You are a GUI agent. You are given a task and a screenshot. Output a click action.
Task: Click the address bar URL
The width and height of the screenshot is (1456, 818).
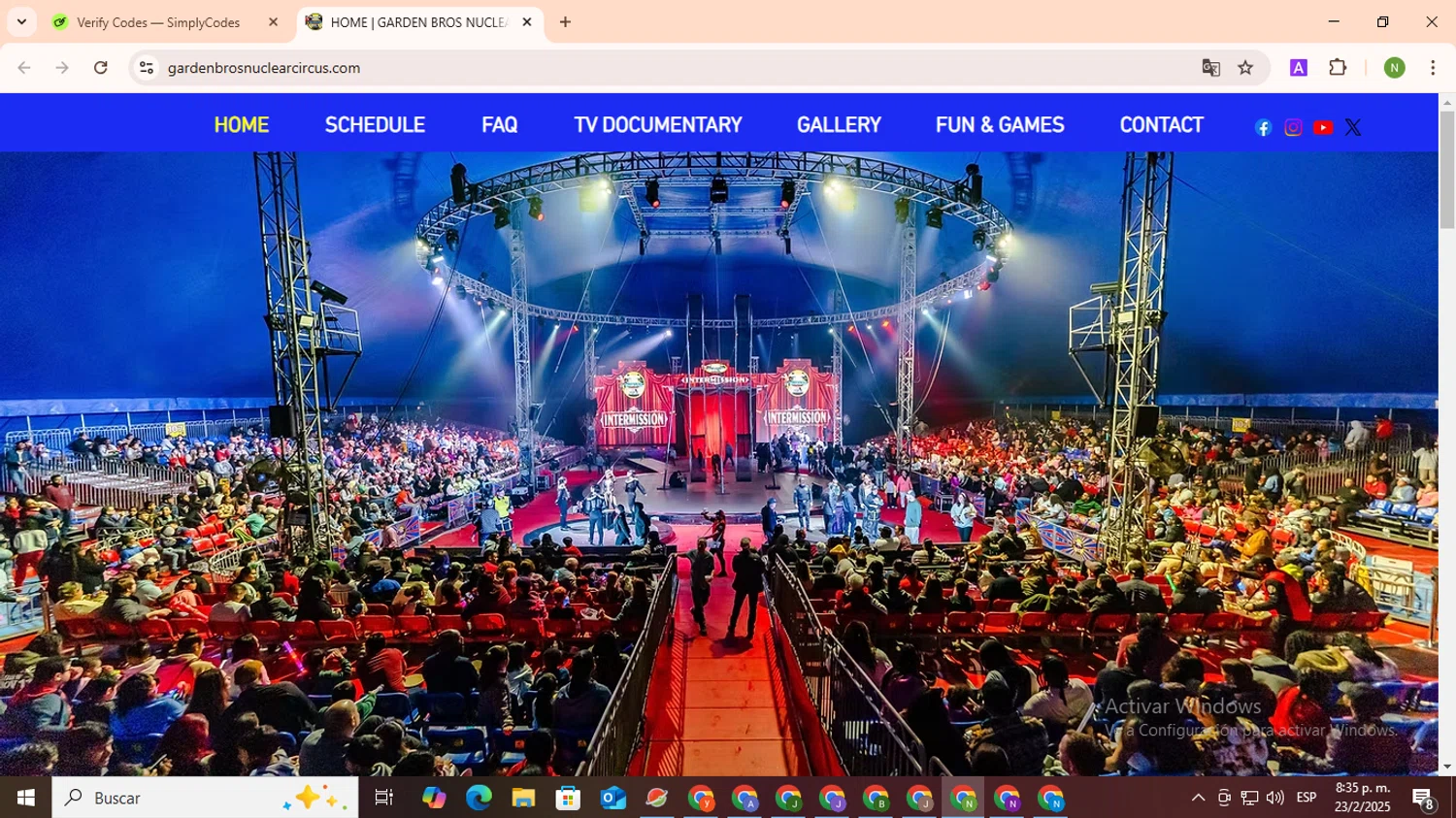pos(264,68)
